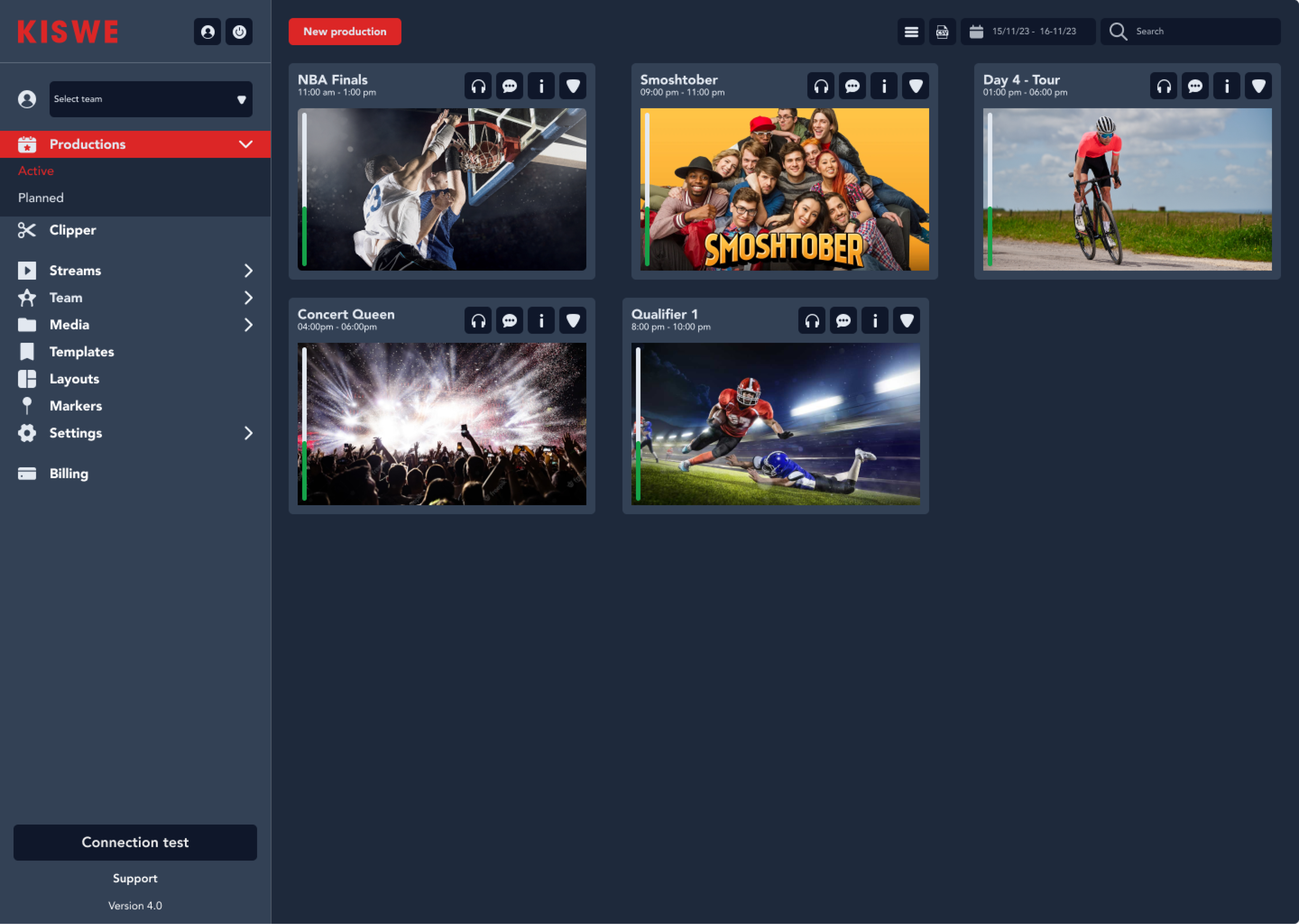Click the audio level meter on Concert Queen
The width and height of the screenshot is (1299, 924).
[x=304, y=423]
